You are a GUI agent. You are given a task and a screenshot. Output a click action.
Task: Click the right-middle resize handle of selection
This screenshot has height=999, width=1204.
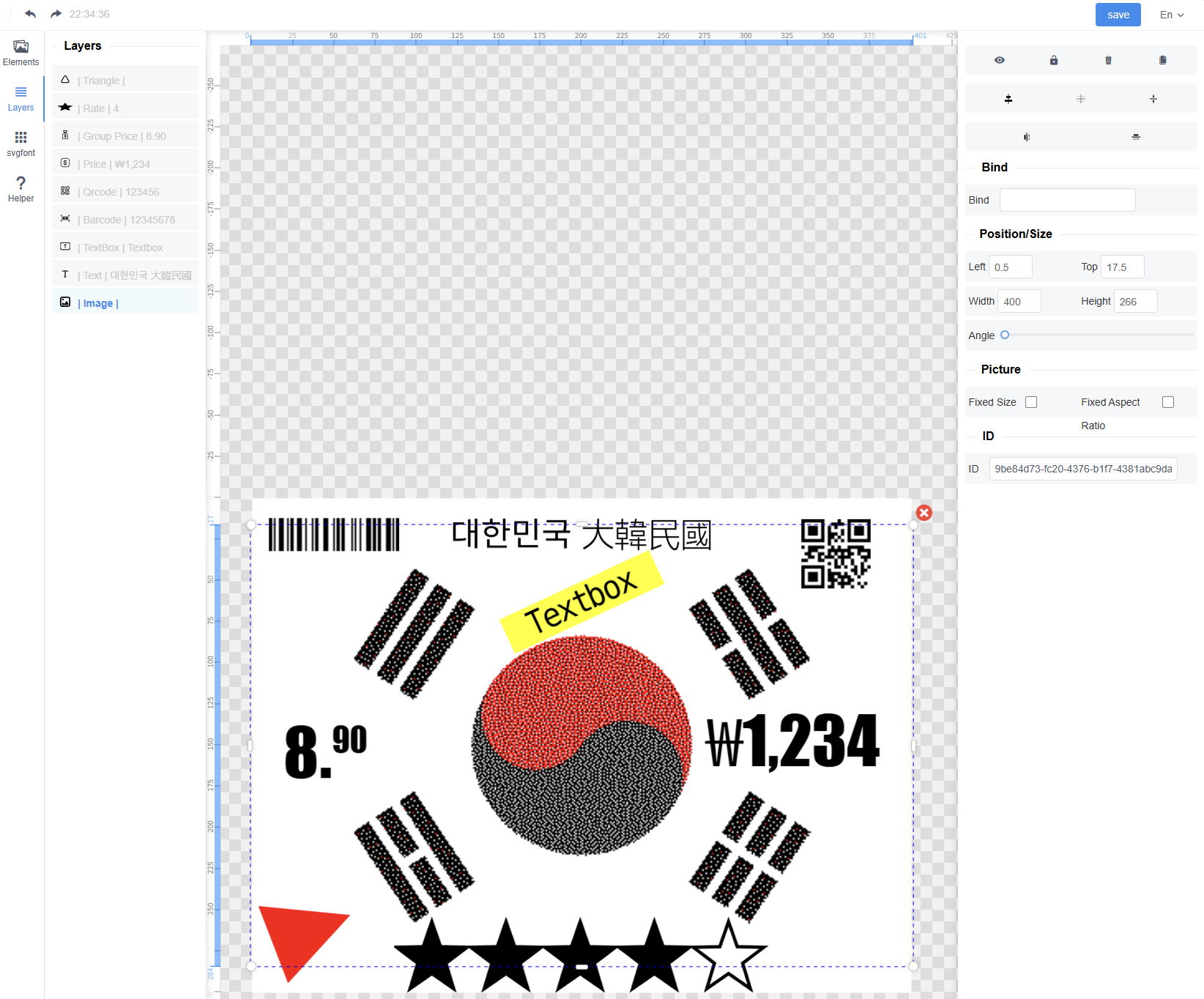[913, 746]
